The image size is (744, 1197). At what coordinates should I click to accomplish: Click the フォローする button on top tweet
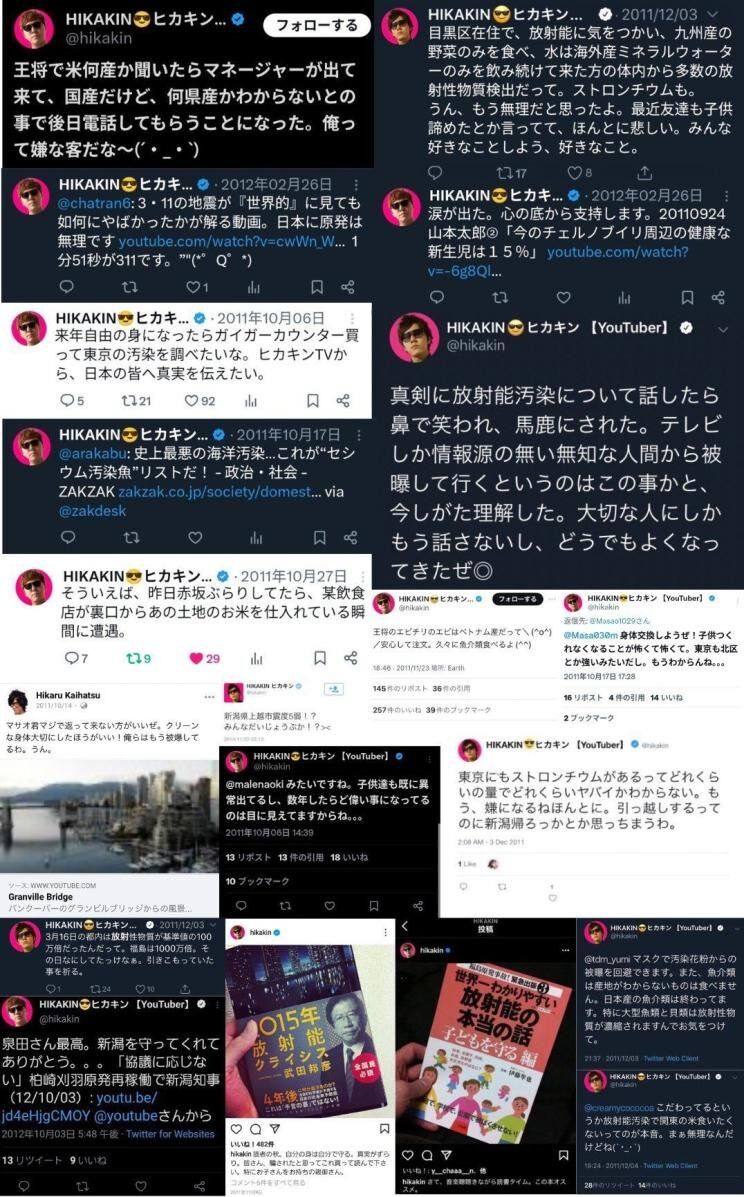click(x=316, y=25)
